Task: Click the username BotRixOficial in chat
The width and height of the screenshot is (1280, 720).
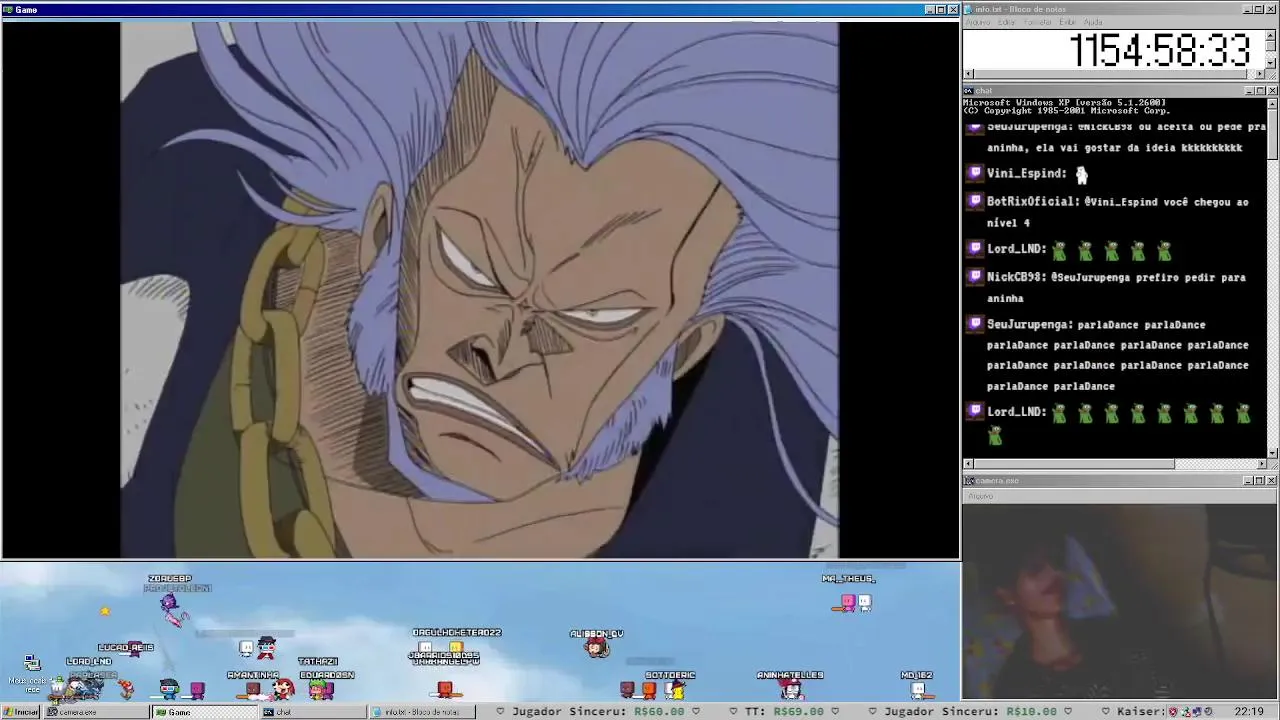Action: coord(1033,201)
